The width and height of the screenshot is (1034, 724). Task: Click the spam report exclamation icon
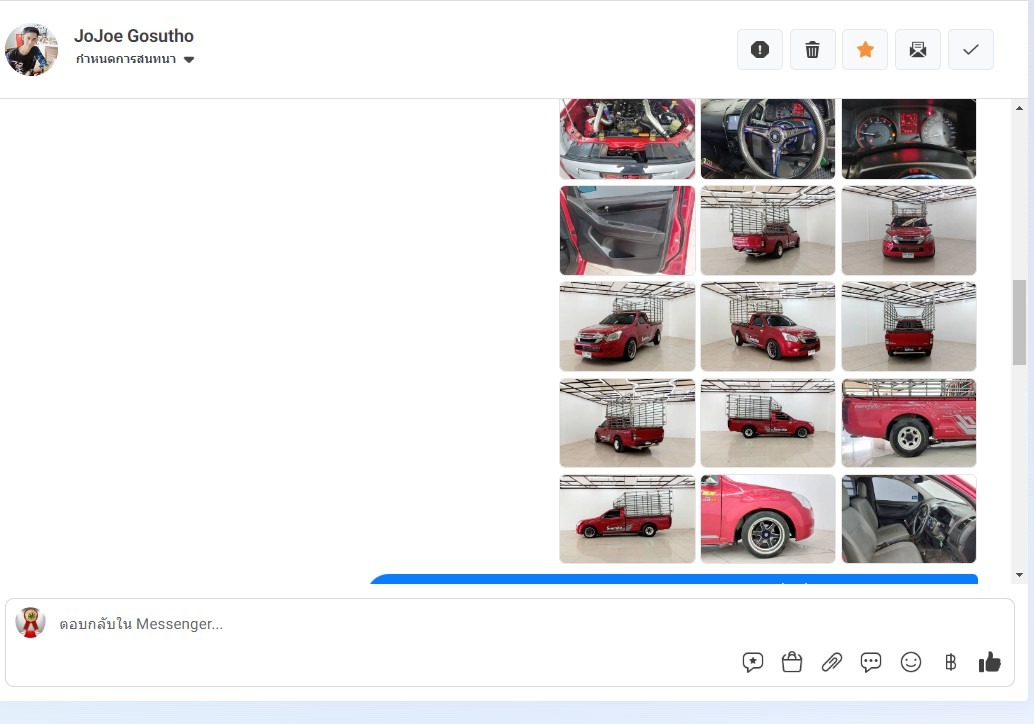point(760,50)
